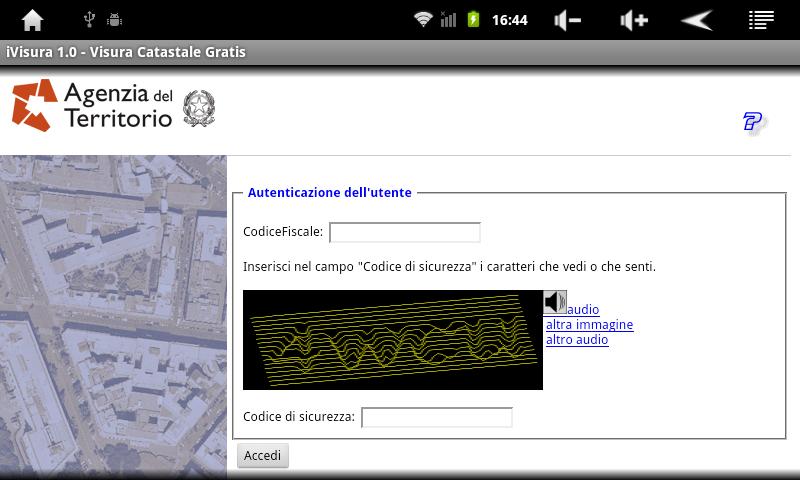800x480 pixels.
Task: Tap the USB connection status icon
Action: point(89,20)
